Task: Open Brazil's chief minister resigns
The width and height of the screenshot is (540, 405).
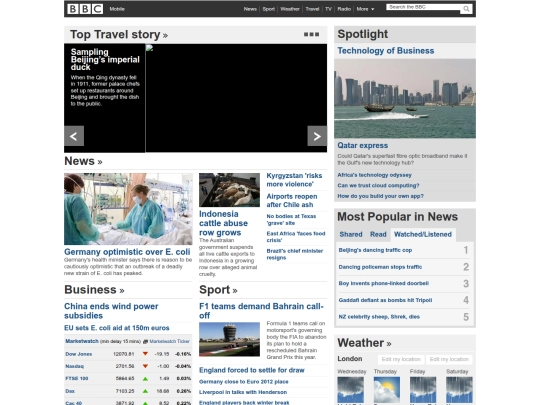Action: pyautogui.click(x=295, y=254)
